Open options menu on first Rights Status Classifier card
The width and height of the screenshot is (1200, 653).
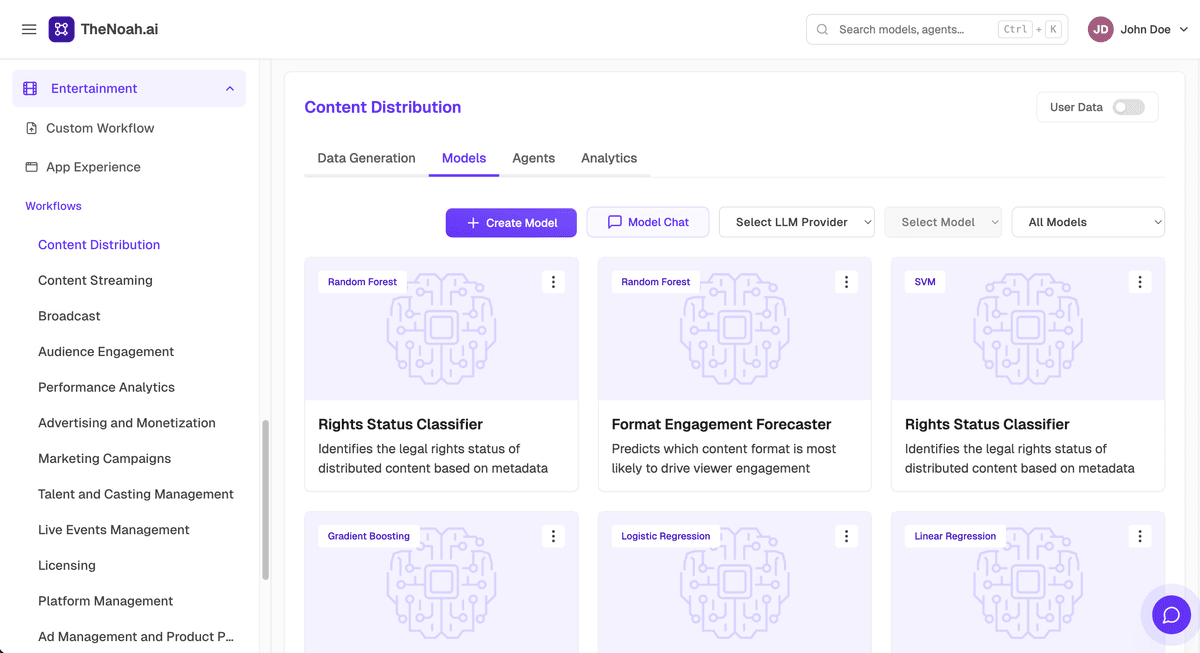pyautogui.click(x=553, y=282)
